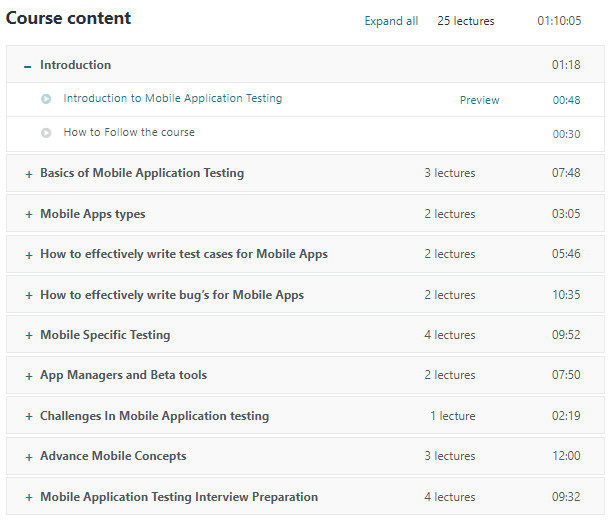Click plus icon for App Managers and Beta tools

(29, 376)
